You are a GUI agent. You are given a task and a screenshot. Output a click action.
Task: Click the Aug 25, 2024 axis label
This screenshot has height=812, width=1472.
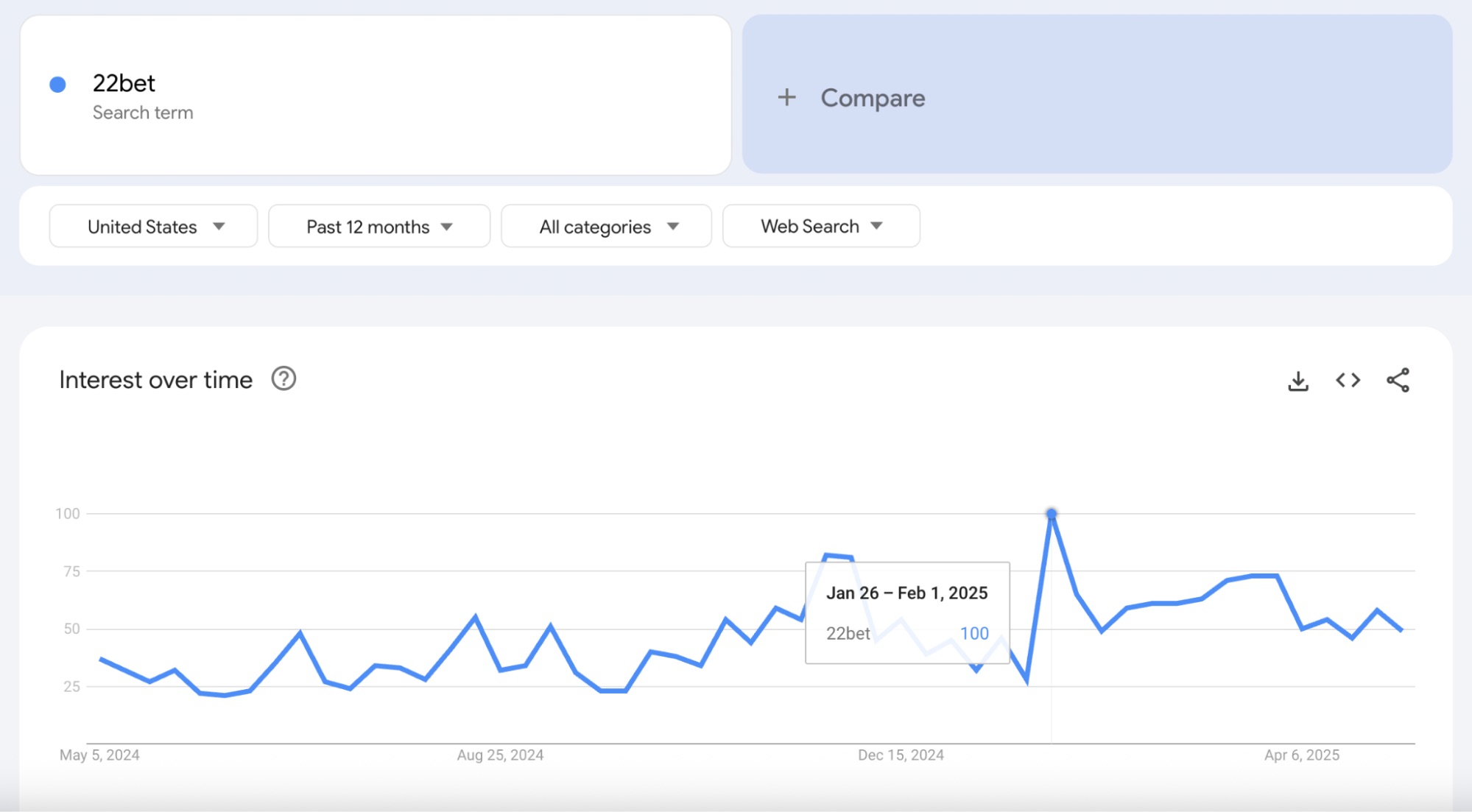pyautogui.click(x=500, y=755)
